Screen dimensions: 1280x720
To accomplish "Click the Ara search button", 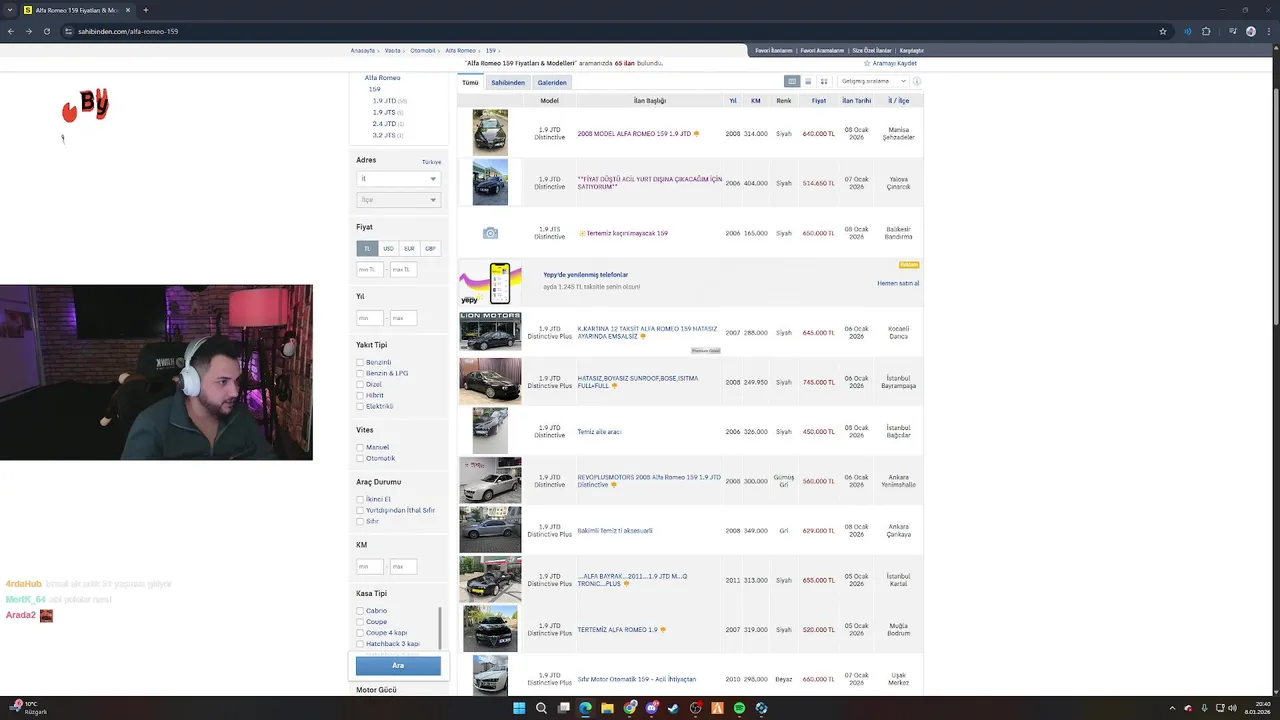I will 398,665.
